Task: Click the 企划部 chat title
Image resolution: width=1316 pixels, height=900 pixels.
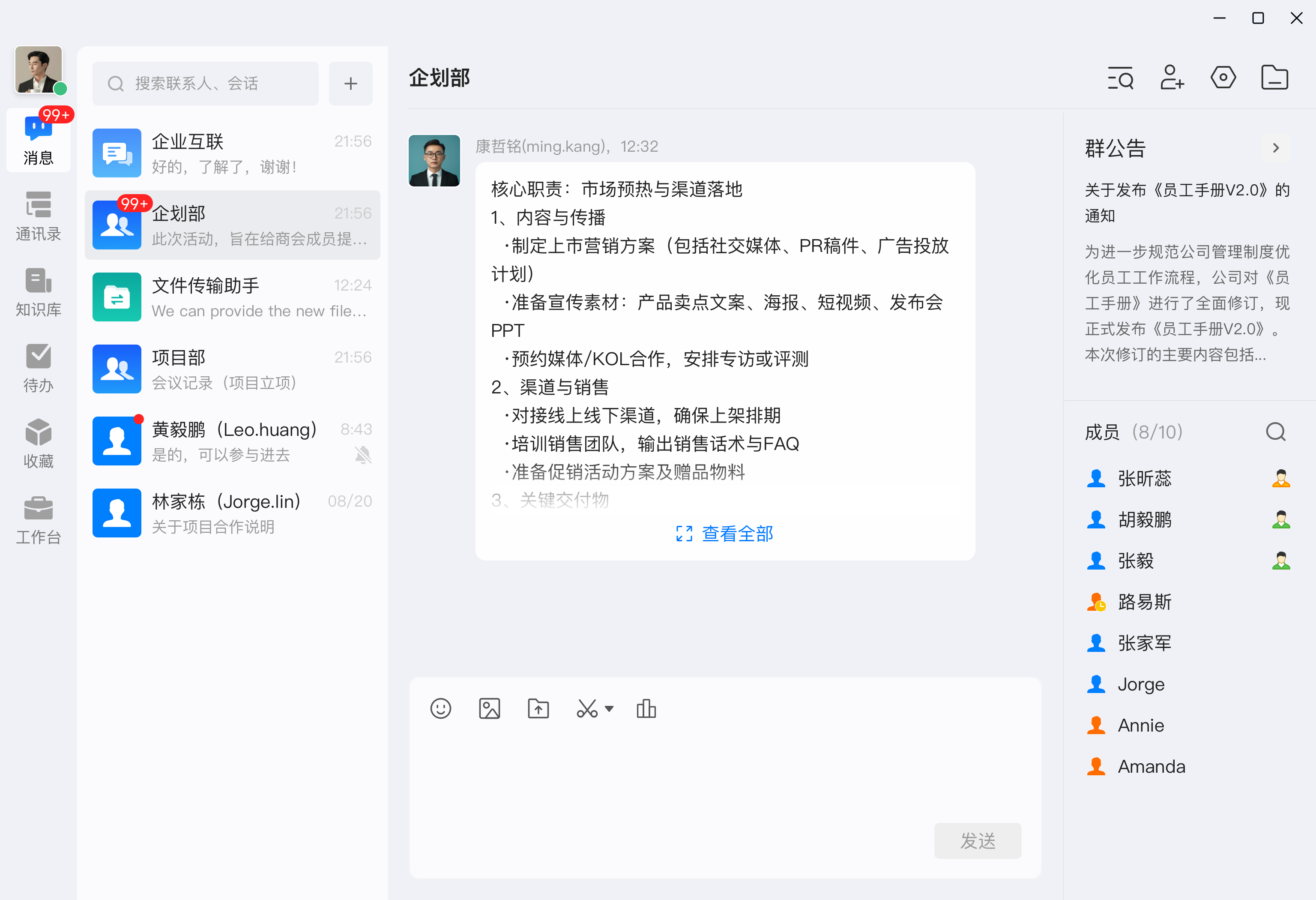Action: (440, 78)
